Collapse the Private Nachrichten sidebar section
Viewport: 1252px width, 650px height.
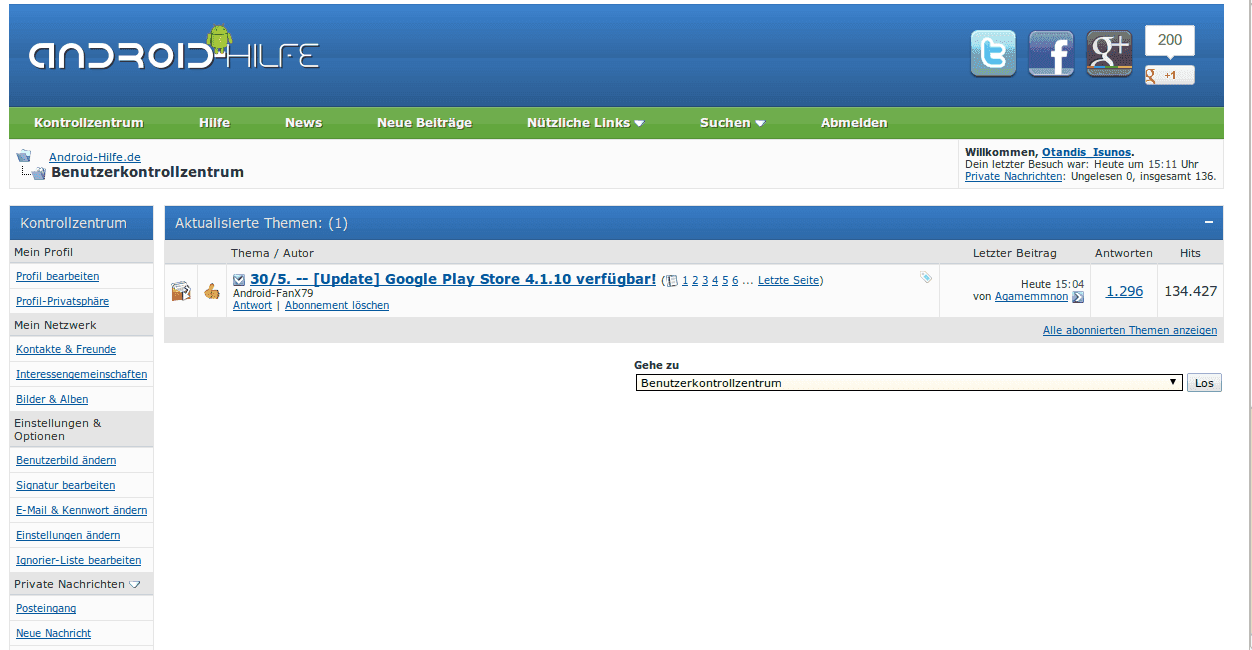click(135, 584)
